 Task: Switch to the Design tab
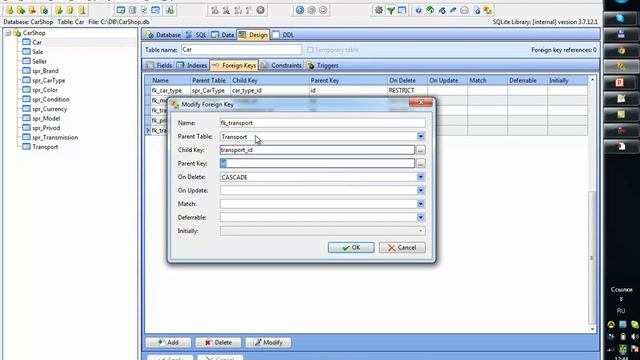coord(253,35)
